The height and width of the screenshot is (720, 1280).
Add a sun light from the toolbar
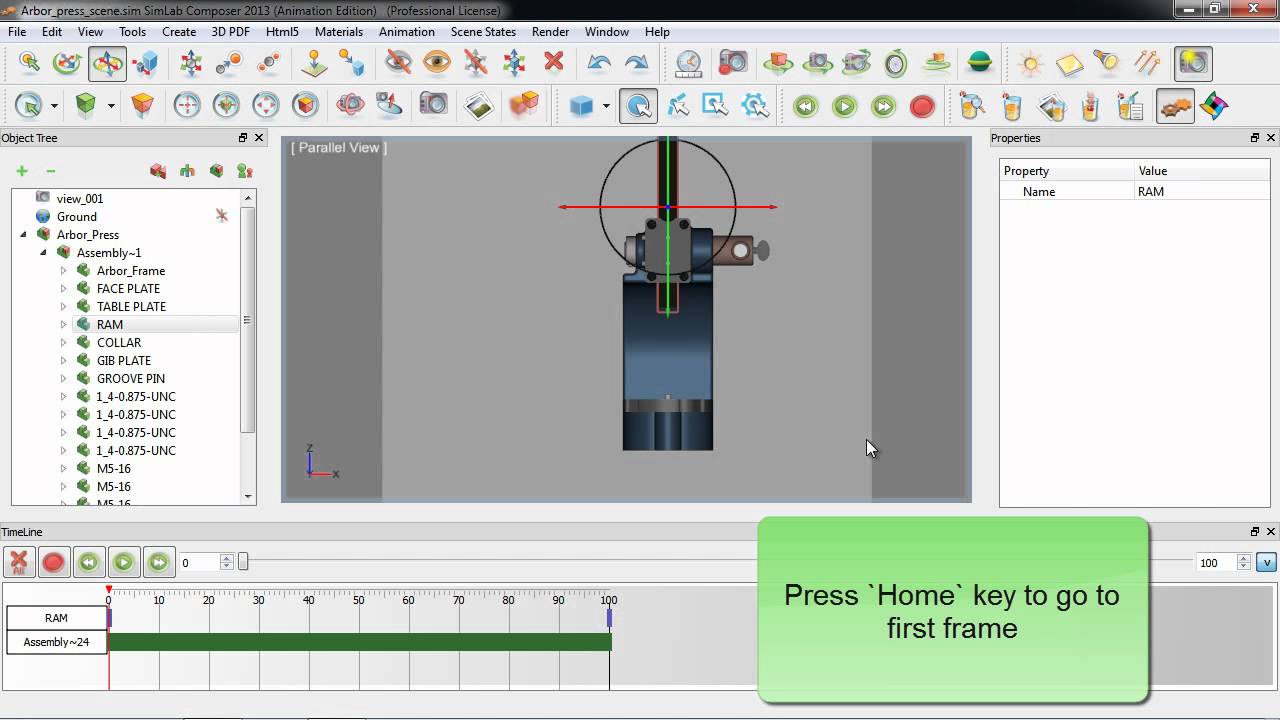[x=1030, y=64]
